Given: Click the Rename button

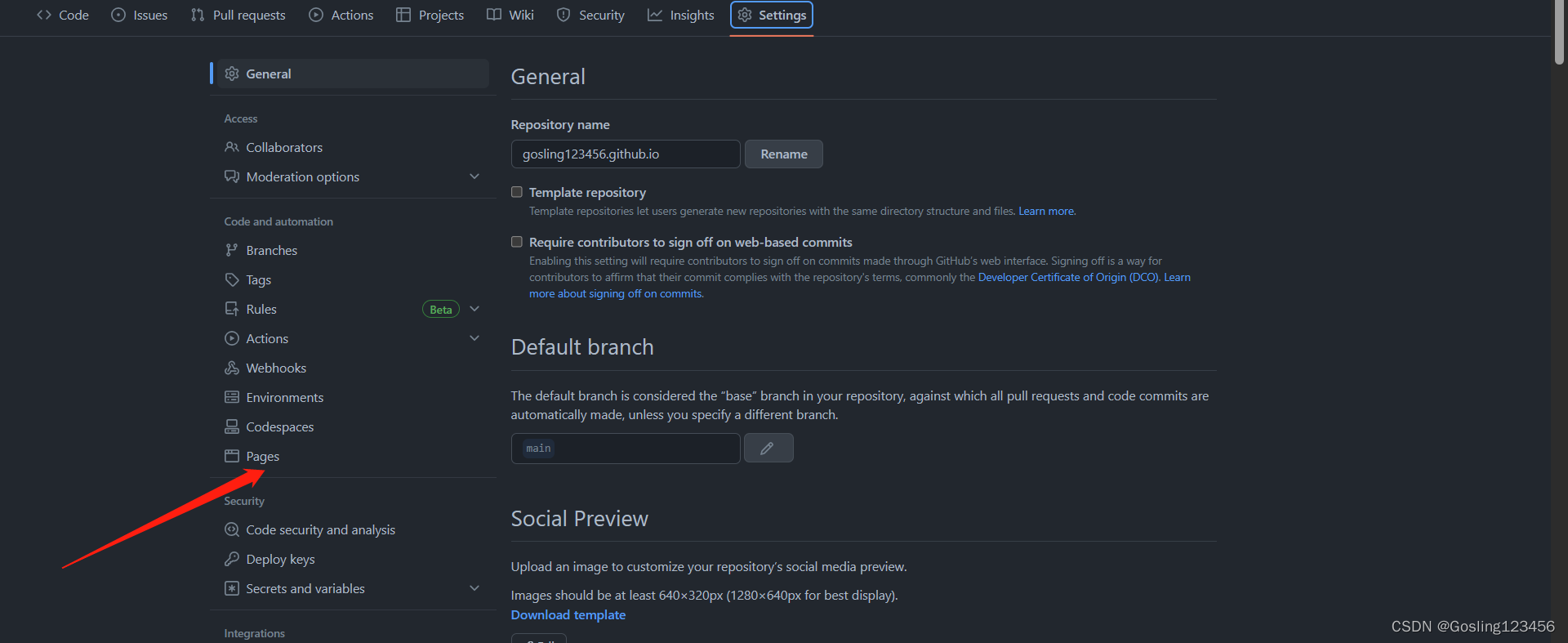Looking at the screenshot, I should tap(784, 154).
